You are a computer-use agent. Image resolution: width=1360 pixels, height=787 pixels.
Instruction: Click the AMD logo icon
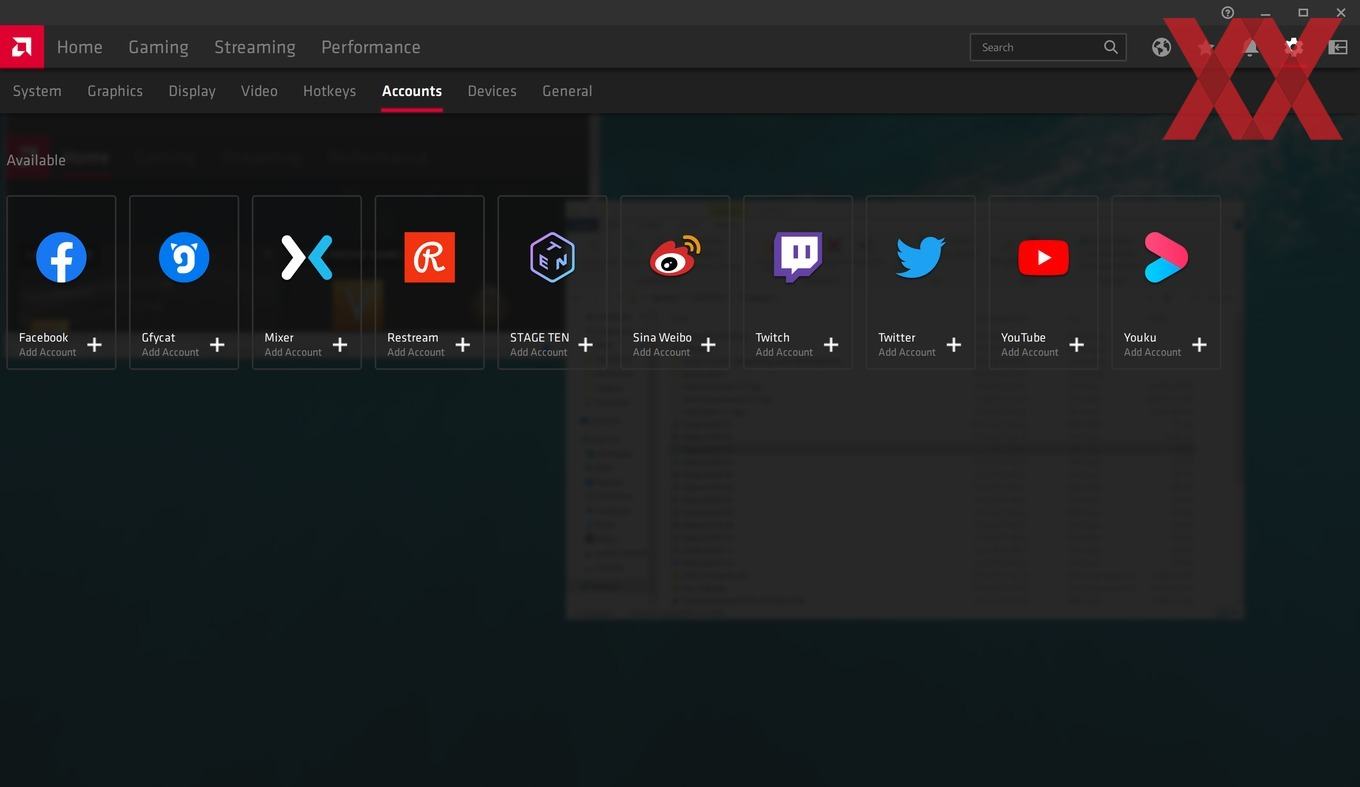21,46
